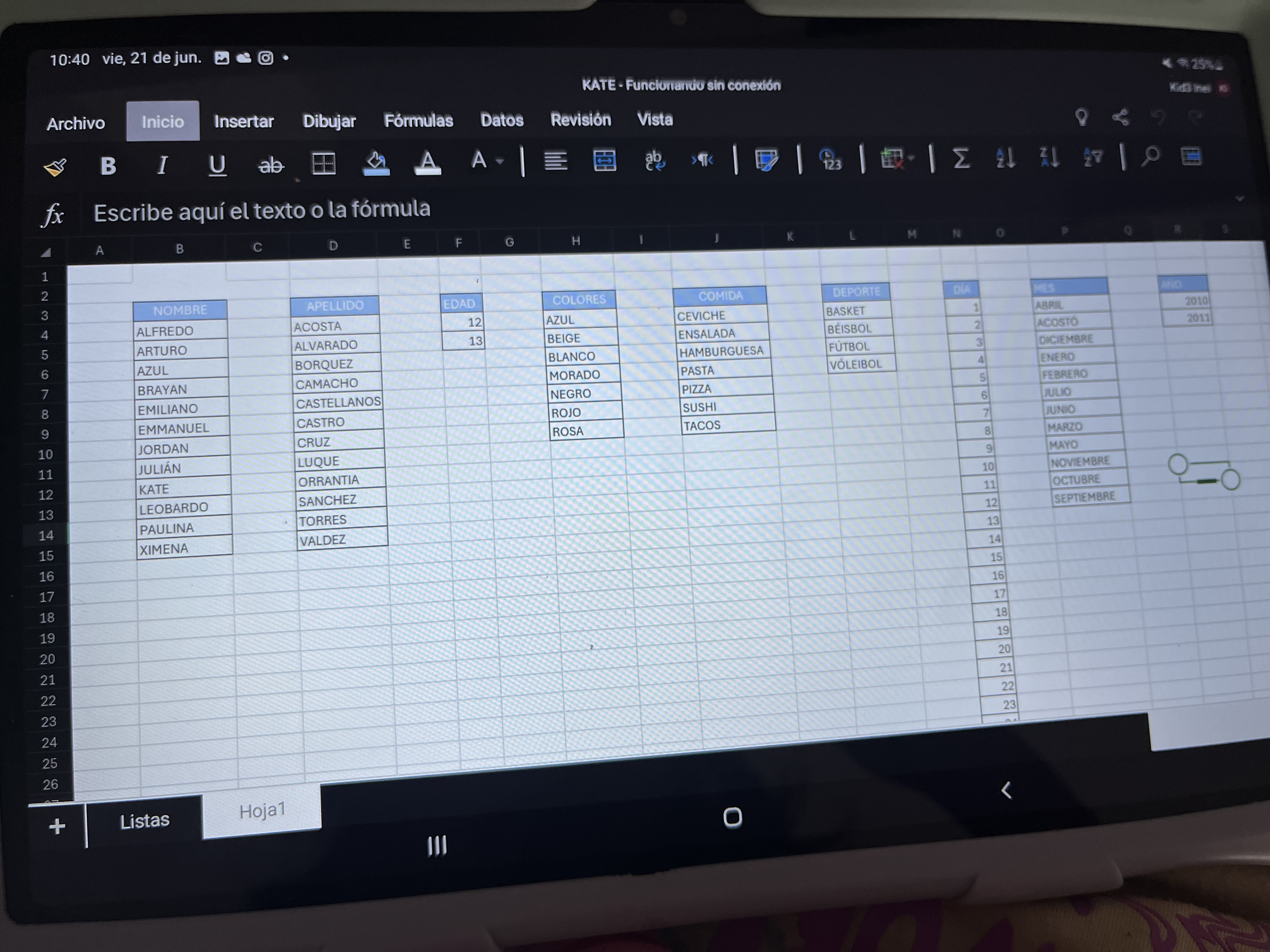Apply strikethrough to text
1270x952 pixels.
271,165
